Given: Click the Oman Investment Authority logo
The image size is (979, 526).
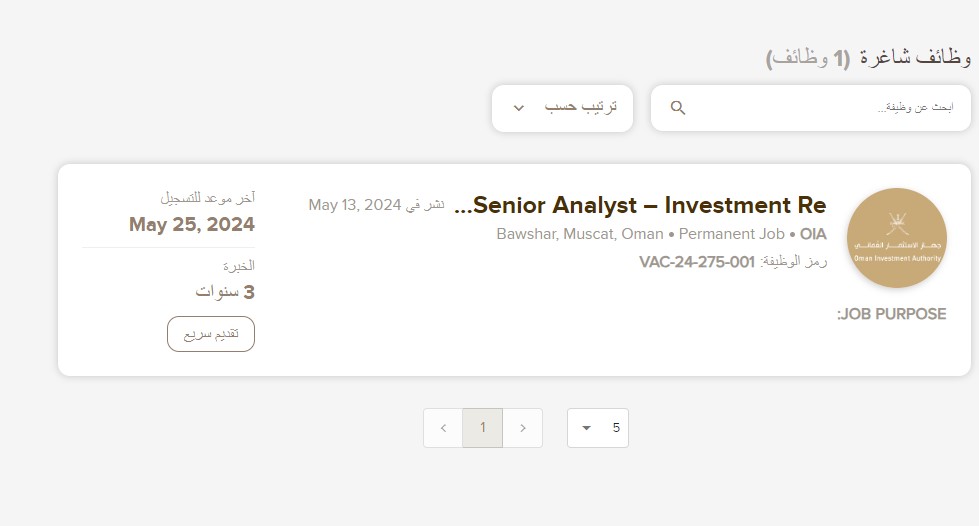Looking at the screenshot, I should pyautogui.click(x=896, y=238).
